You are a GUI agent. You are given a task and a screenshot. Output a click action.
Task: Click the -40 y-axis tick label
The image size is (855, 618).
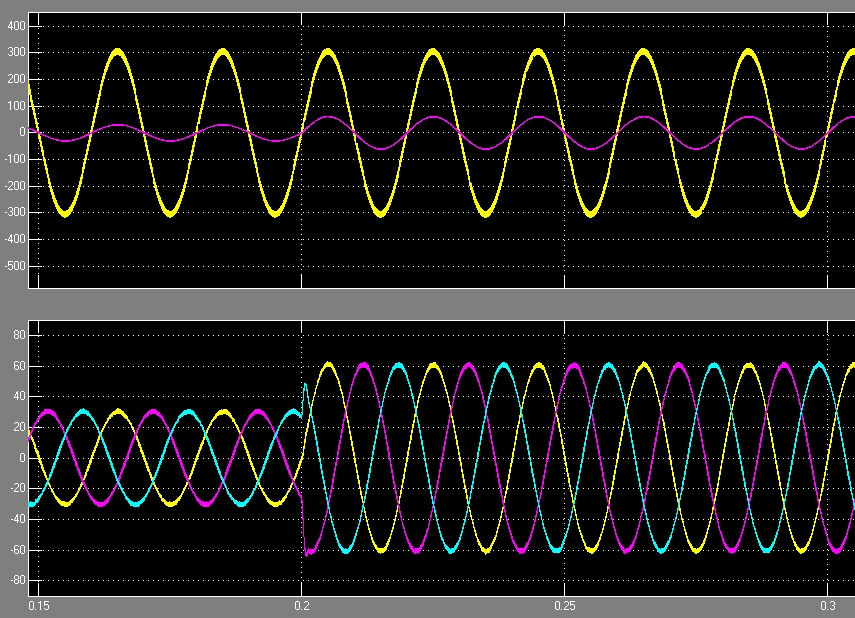point(18,519)
